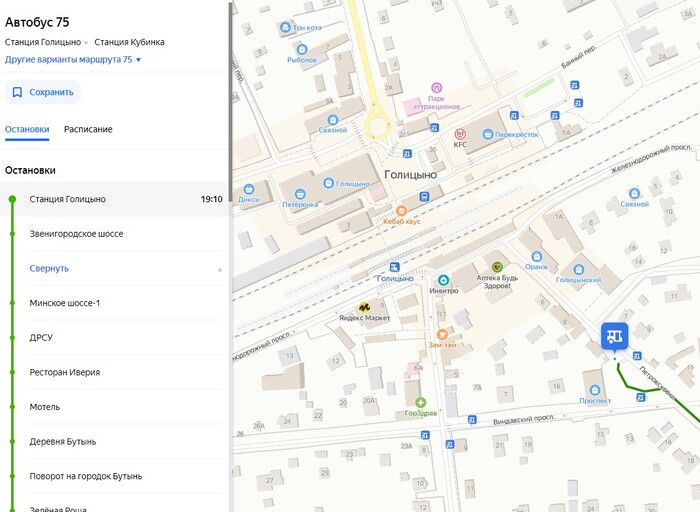Viewport: 700px width, 512px height.
Task: Select the Яндекс Маркет map marker
Action: (366, 307)
